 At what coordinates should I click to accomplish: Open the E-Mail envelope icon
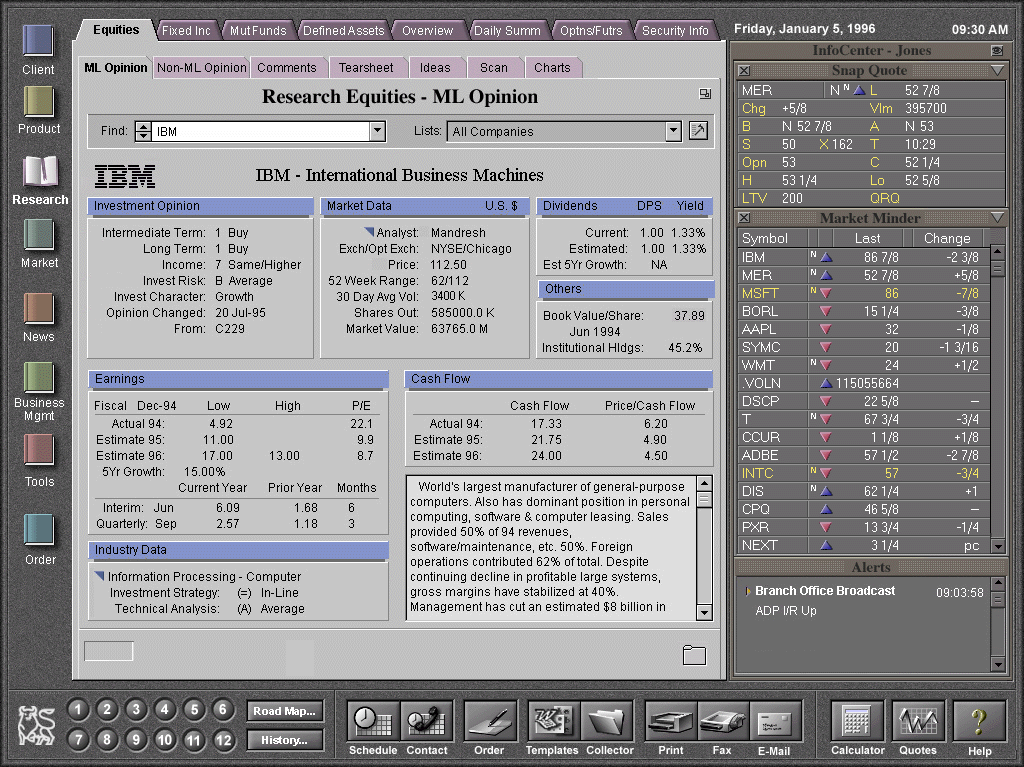[775, 721]
